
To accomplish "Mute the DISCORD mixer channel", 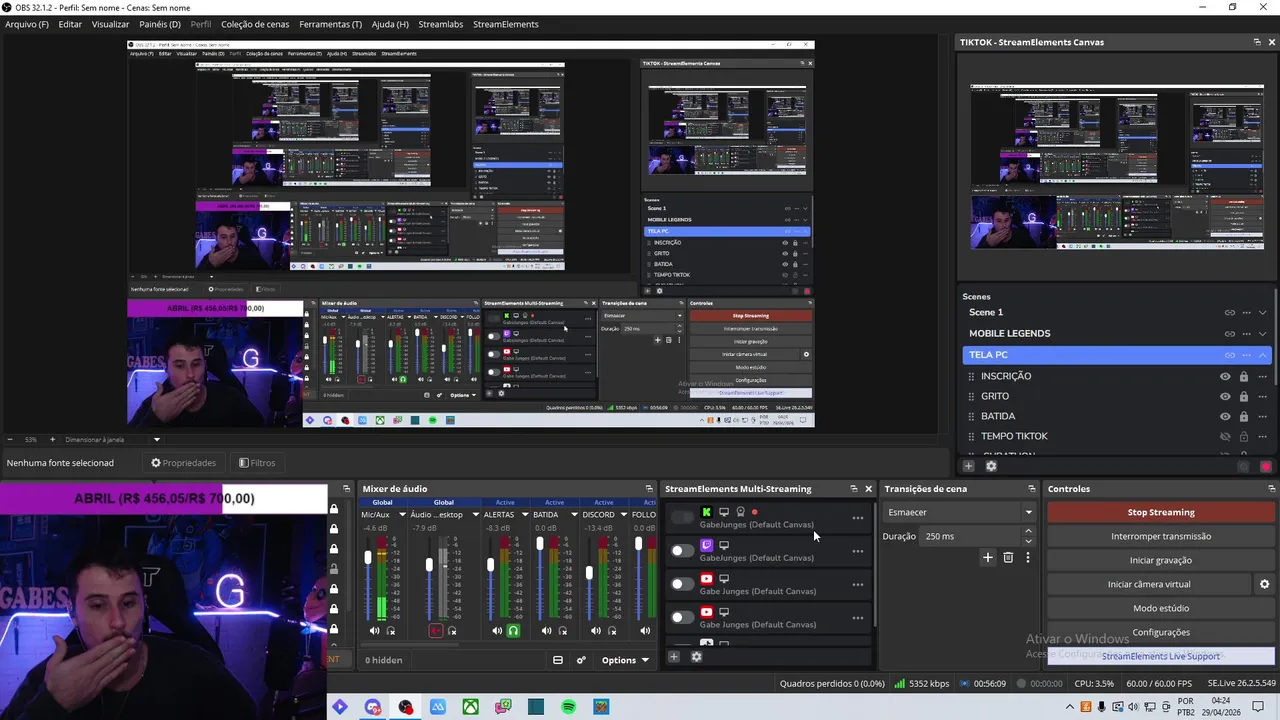I will 596,631.
